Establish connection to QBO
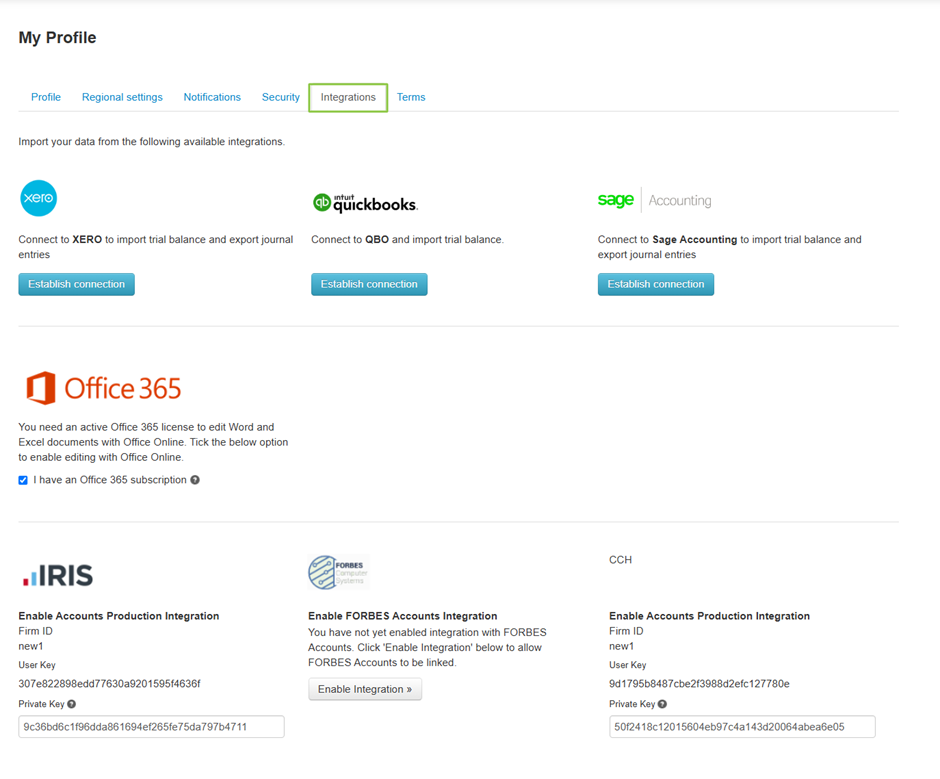The height and width of the screenshot is (779, 940). click(369, 284)
